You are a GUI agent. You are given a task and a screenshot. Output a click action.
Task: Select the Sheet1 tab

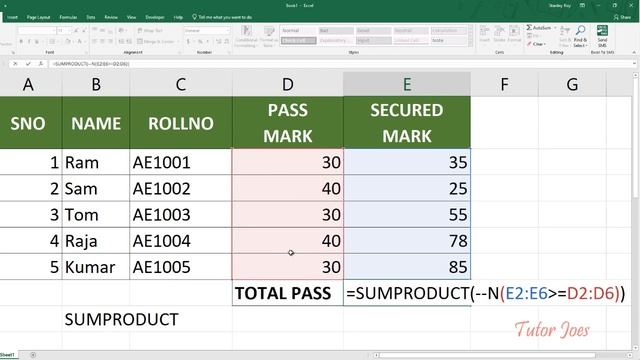pos(7,355)
